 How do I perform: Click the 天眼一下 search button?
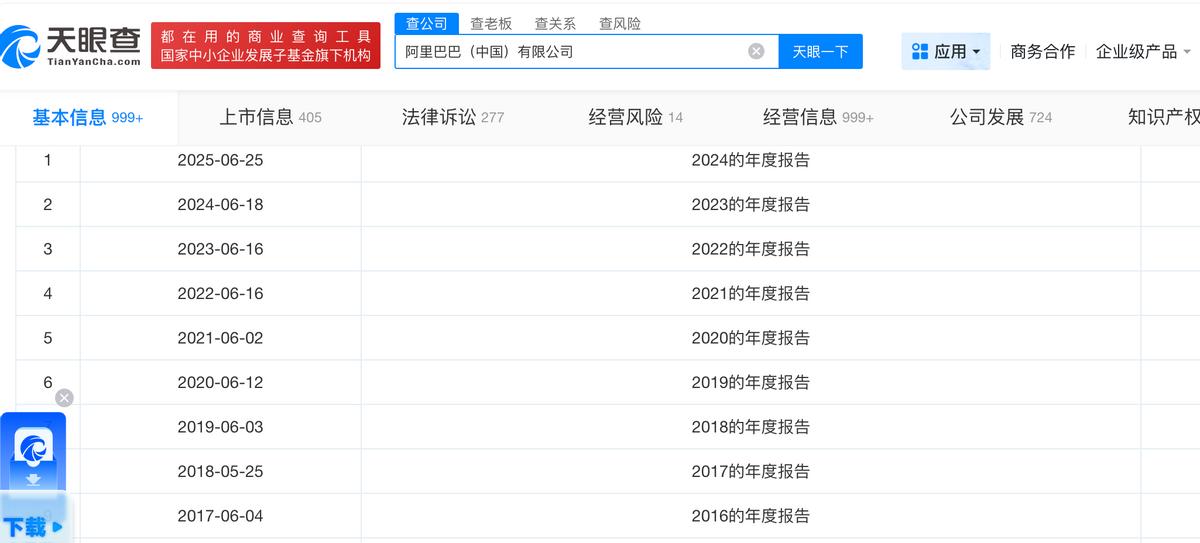tap(820, 51)
